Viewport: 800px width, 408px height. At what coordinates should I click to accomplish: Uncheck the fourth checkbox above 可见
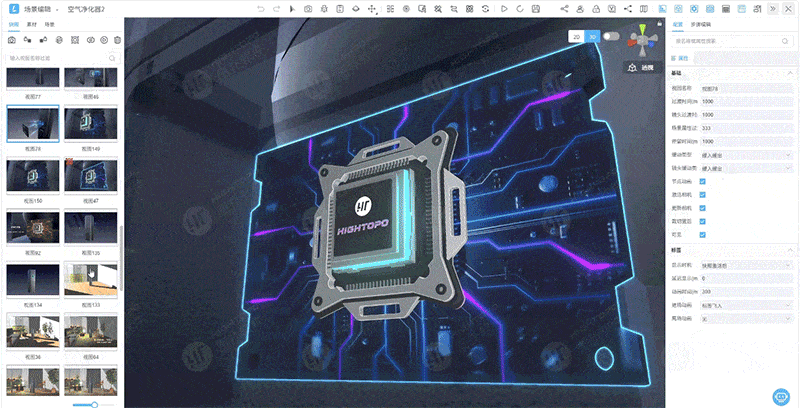tap(703, 221)
